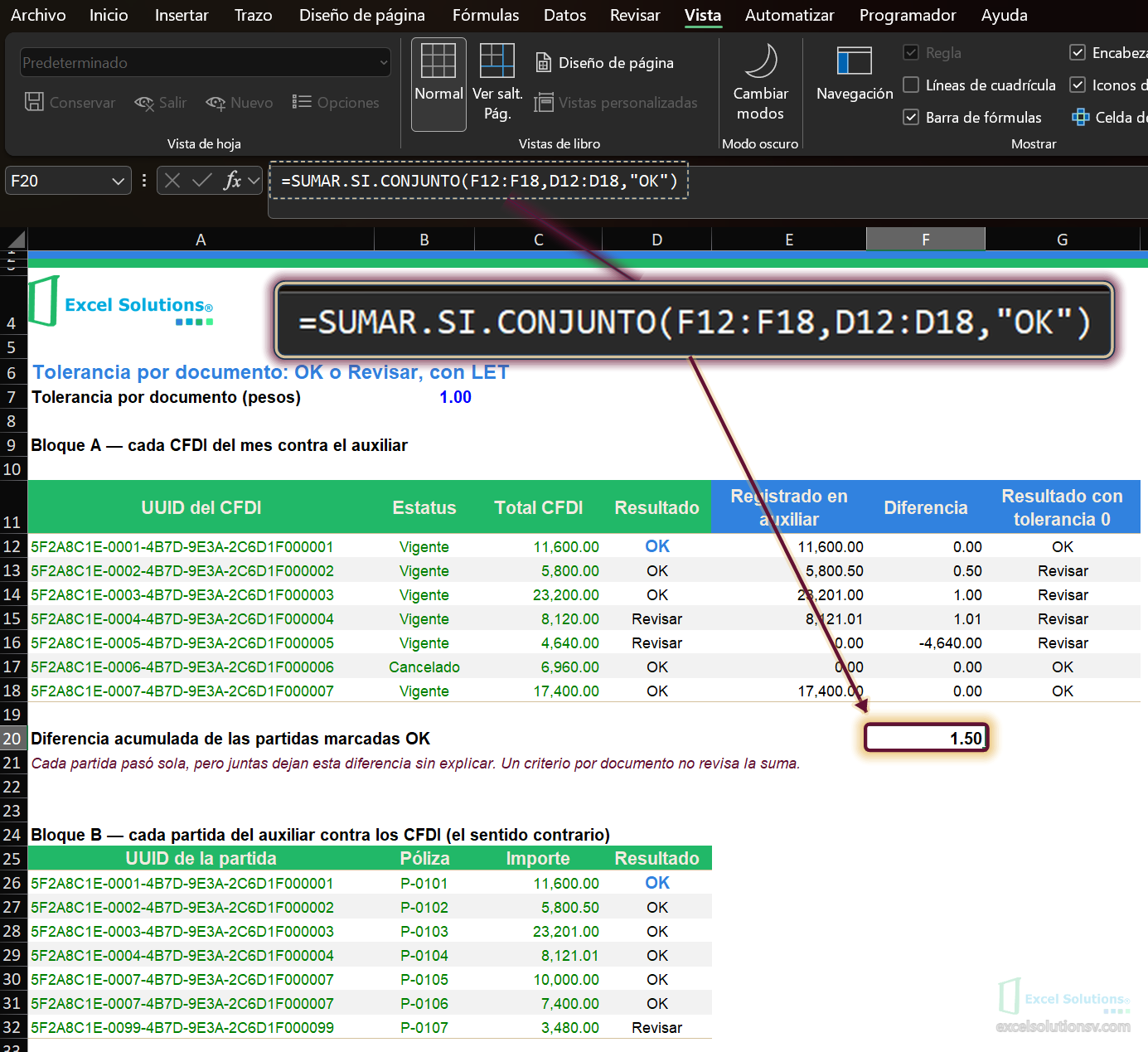Screen dimensions: 1148x1052
Task: Select column F header
Action: pos(926,240)
